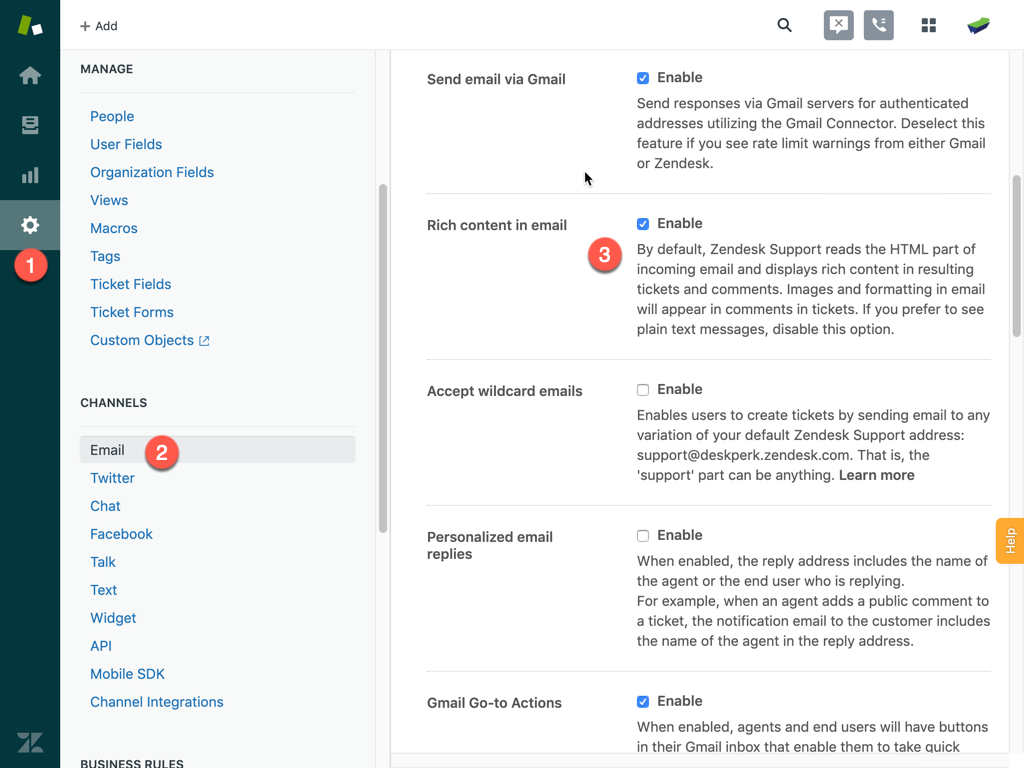Disable Send email via Gmail checkbox
The width and height of the screenshot is (1024, 768).
pos(643,78)
